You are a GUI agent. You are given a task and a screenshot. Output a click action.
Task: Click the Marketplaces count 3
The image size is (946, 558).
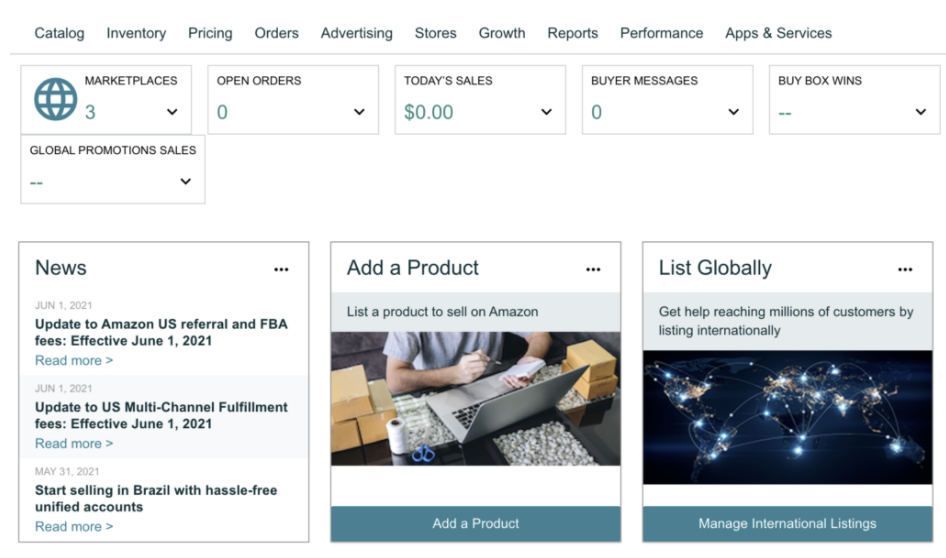click(90, 112)
